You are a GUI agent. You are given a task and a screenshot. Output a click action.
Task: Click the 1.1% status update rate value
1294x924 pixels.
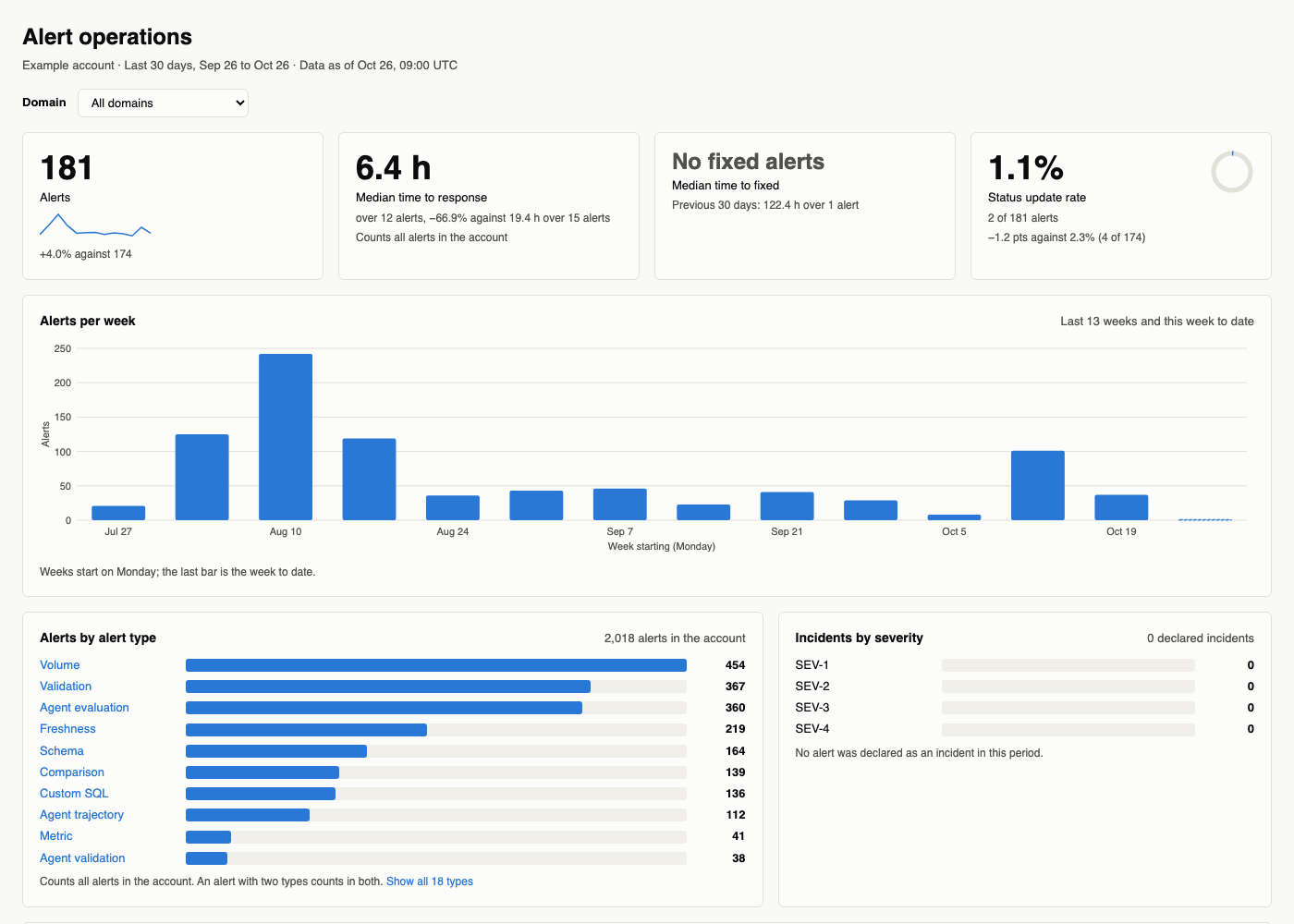pyautogui.click(x=1026, y=168)
